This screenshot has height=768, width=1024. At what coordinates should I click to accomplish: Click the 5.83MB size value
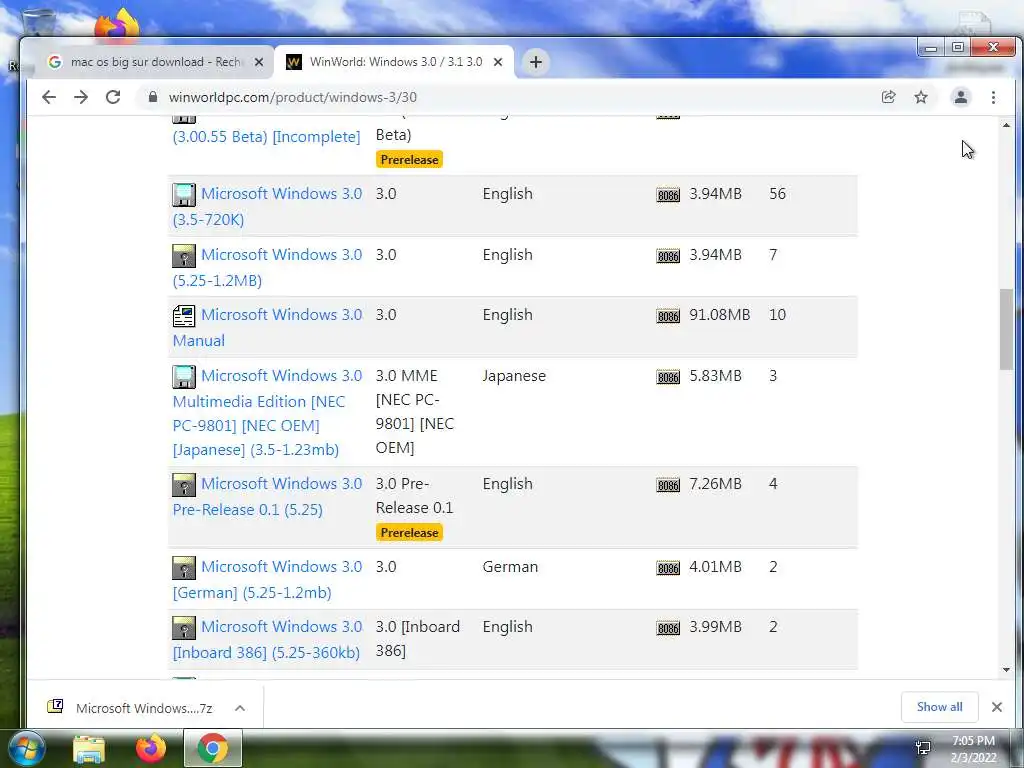(715, 376)
